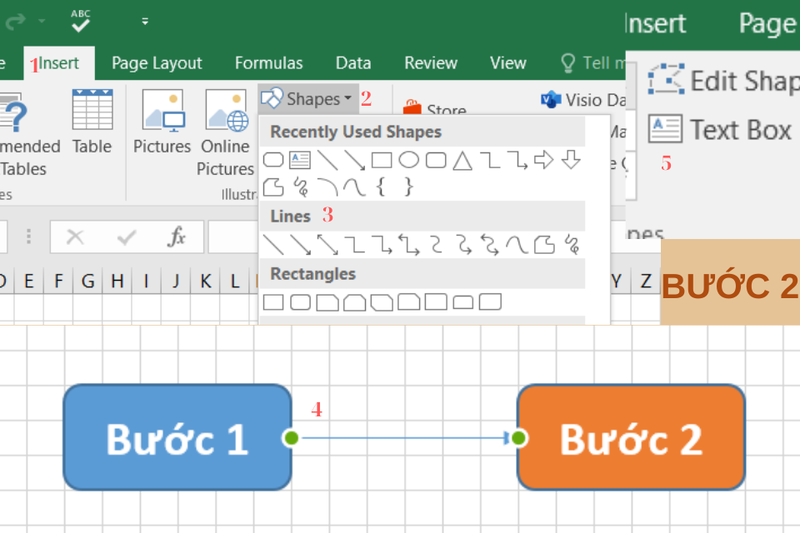Click the connector arrow between the two shapes
The width and height of the screenshot is (800, 533).
click(x=405, y=438)
